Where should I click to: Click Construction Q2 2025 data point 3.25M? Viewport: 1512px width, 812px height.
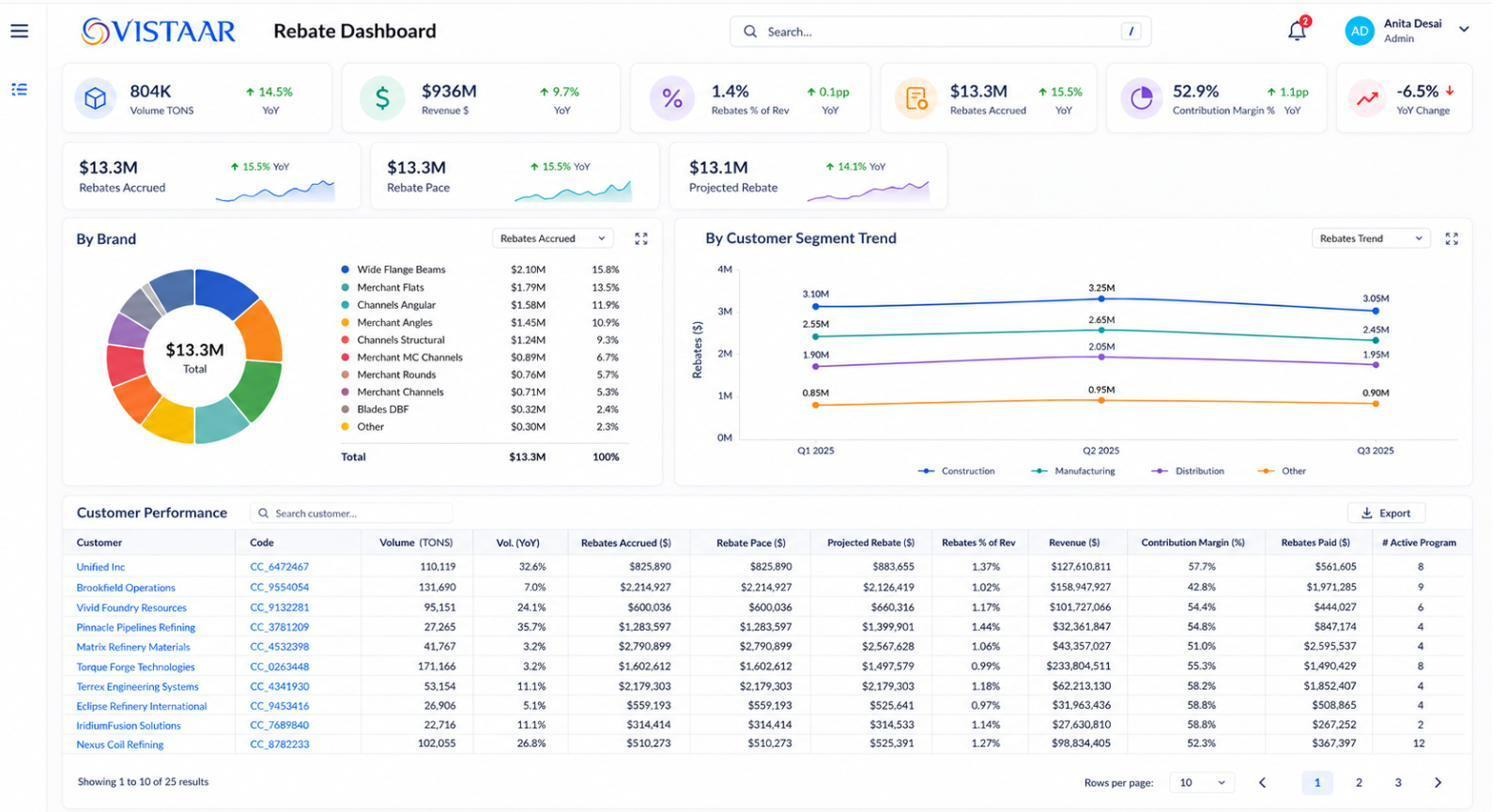(x=1101, y=299)
